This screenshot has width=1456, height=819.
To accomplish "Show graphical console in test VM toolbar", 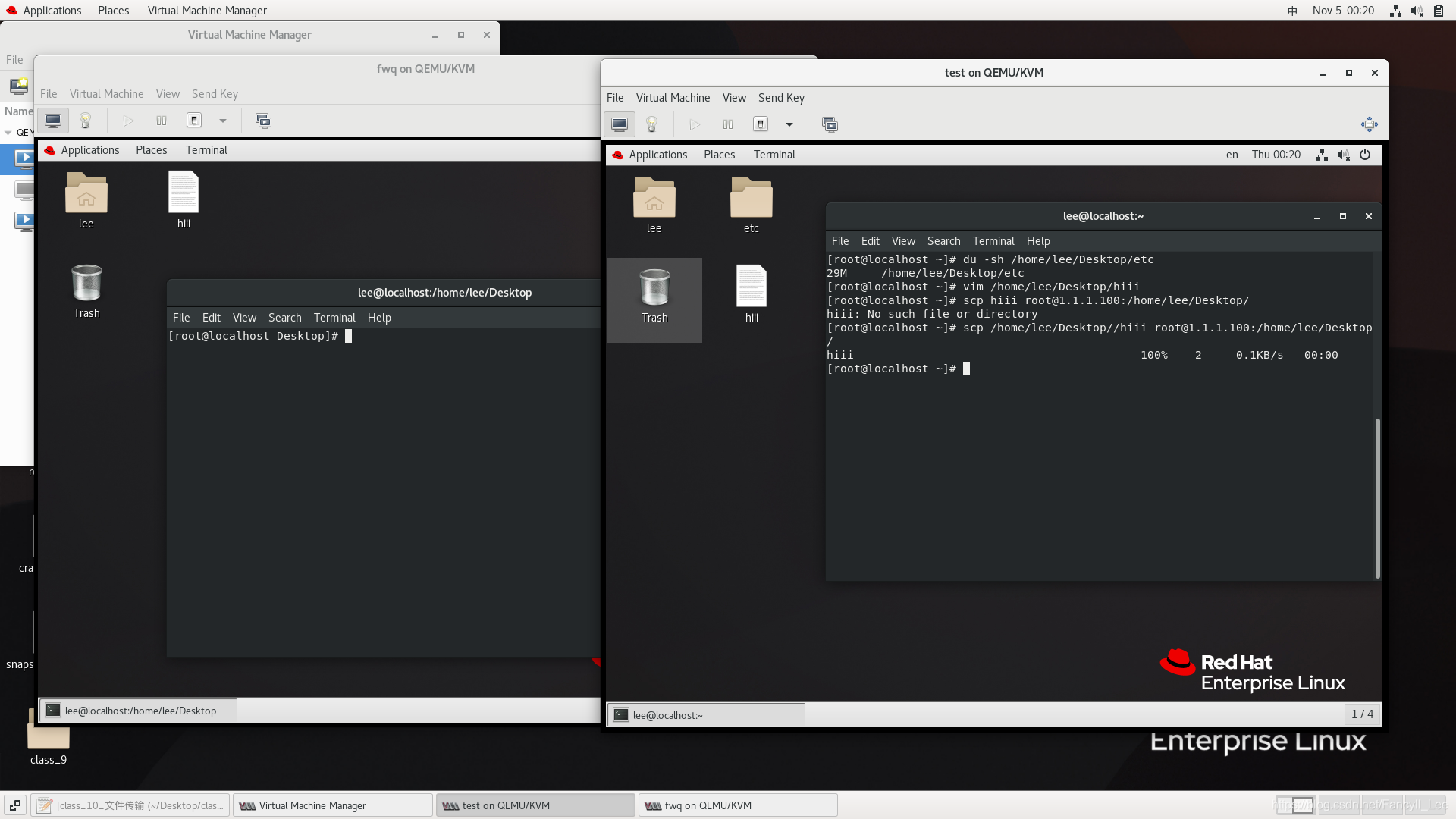I will [x=620, y=124].
